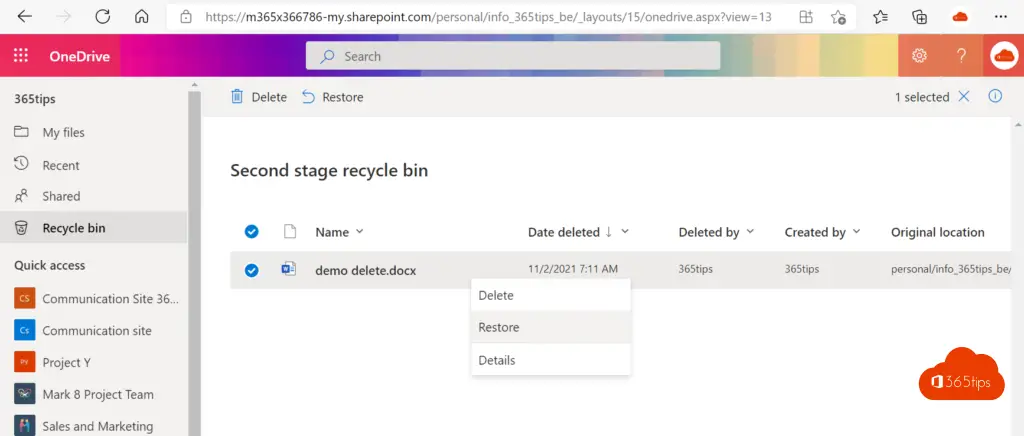This screenshot has height=436, width=1024.
Task: Open the Deleted by column dropdown
Action: (750, 232)
